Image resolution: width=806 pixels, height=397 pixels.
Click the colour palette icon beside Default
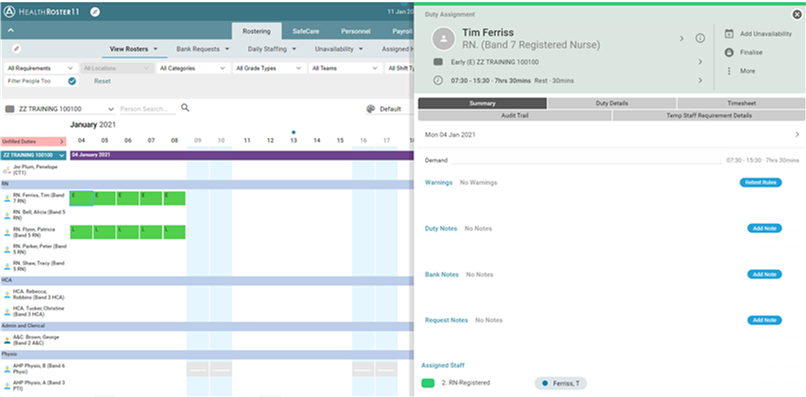click(371, 109)
